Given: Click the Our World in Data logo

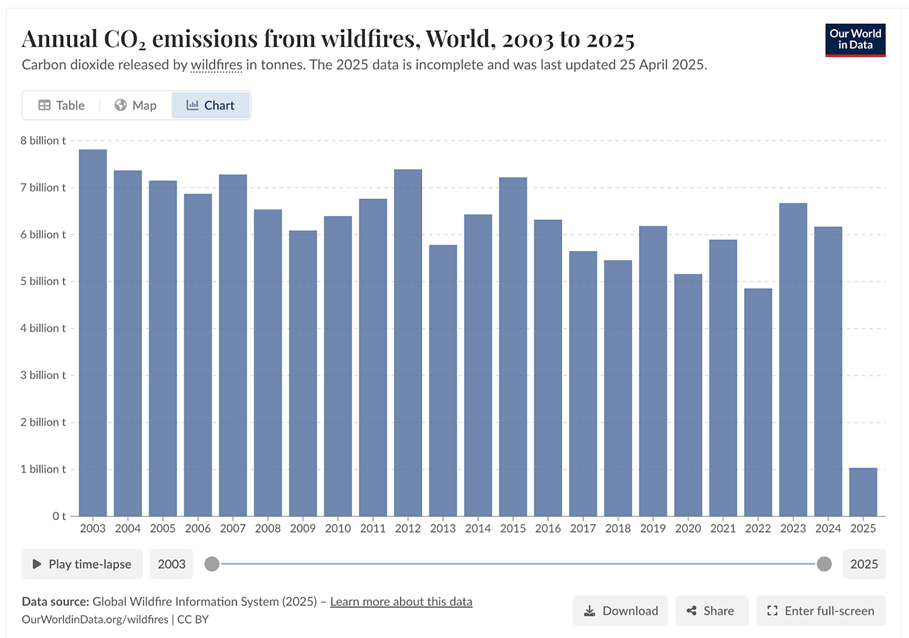Looking at the screenshot, I should (856, 39).
